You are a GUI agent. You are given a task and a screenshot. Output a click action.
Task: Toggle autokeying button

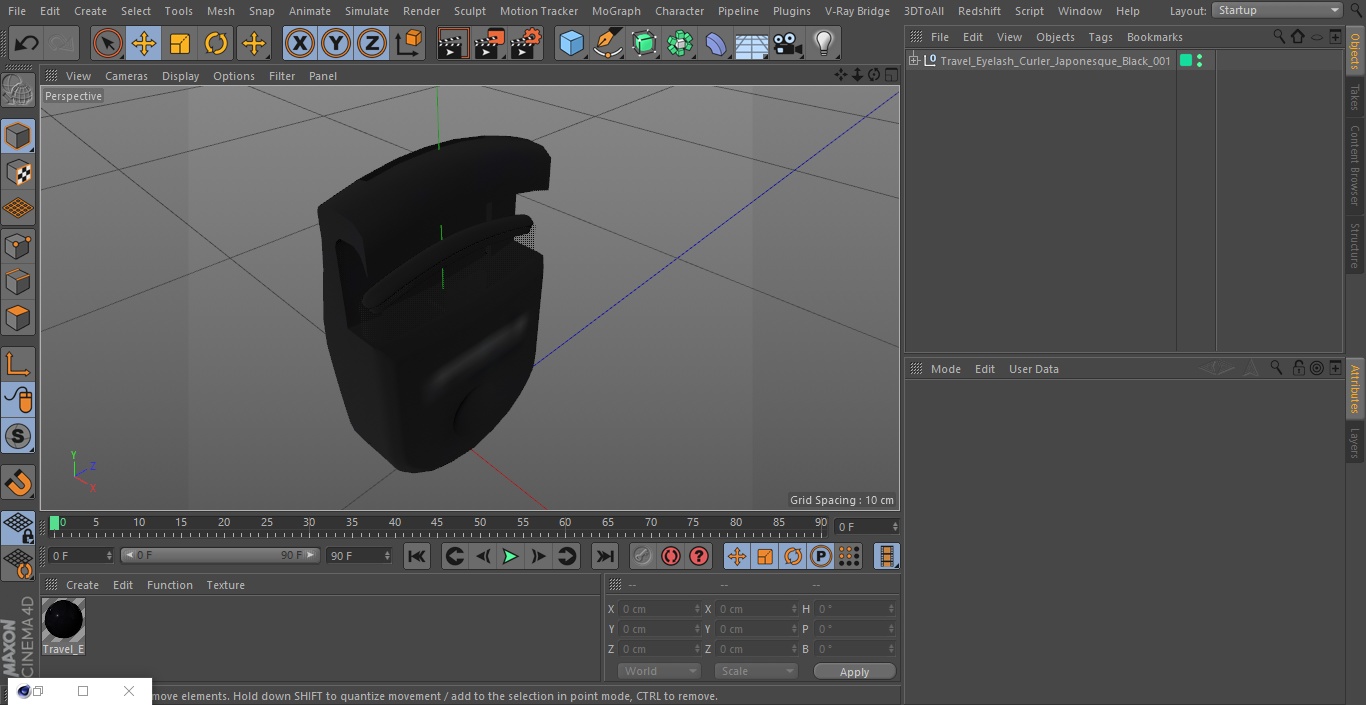(671, 556)
